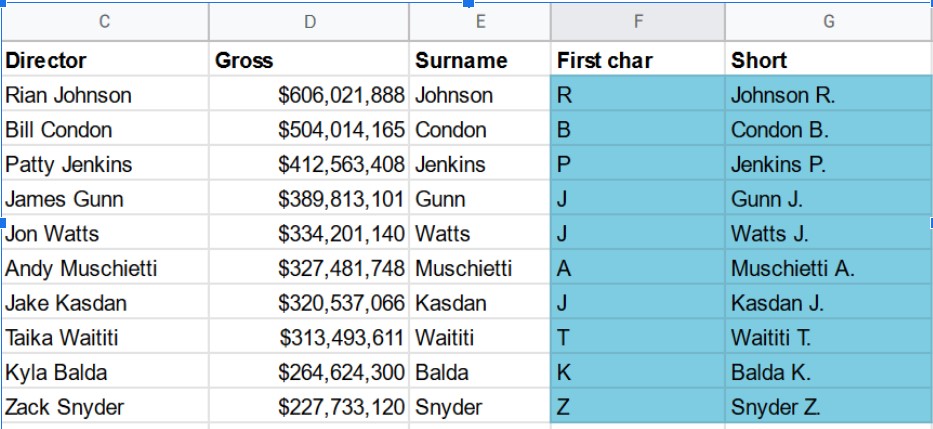Click column E header
Screen dimensions: 933x429
(480, 21)
